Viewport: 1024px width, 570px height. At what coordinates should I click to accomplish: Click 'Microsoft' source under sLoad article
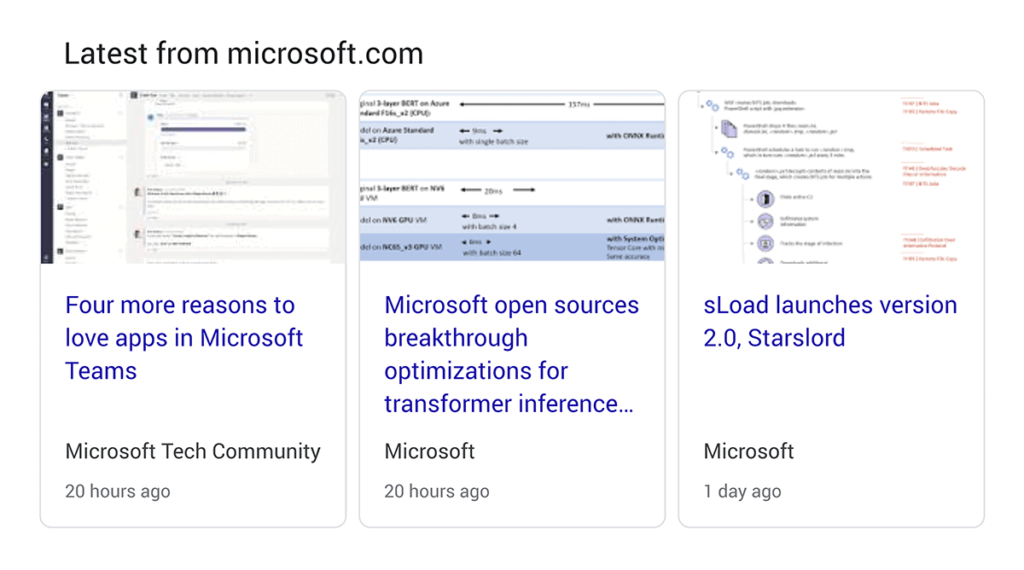[x=748, y=451]
